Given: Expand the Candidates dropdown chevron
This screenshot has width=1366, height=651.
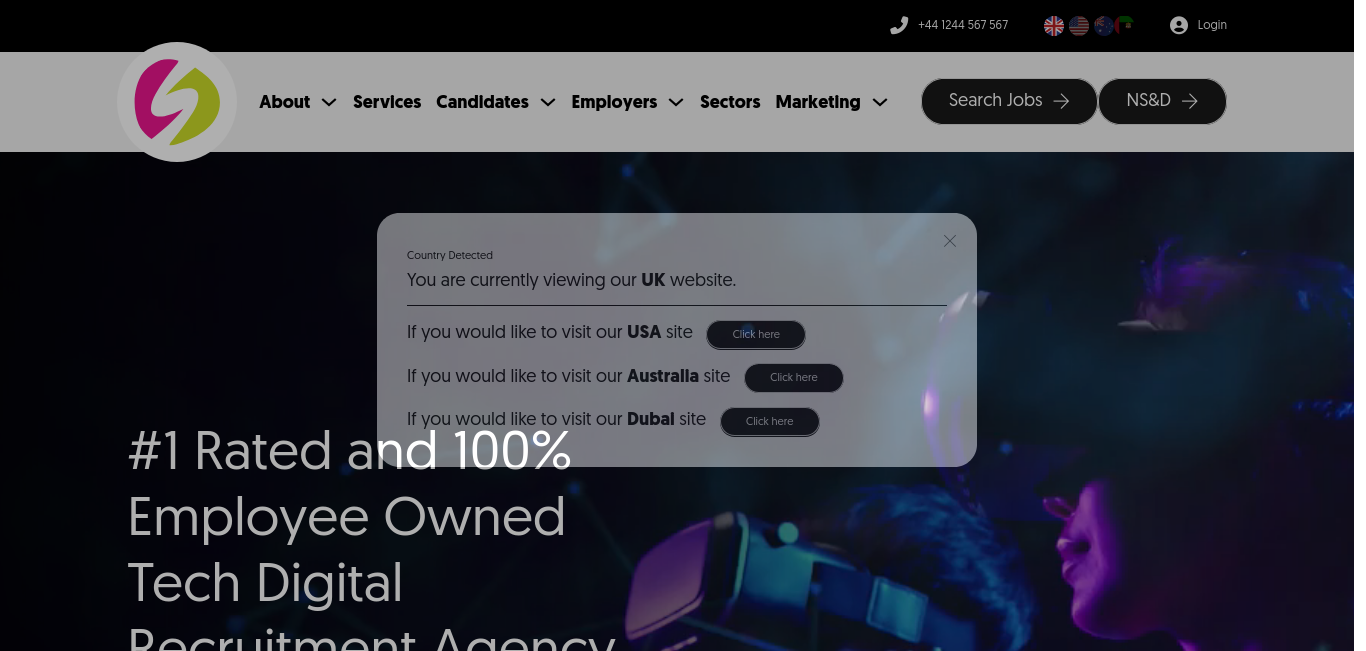Looking at the screenshot, I should click(548, 102).
